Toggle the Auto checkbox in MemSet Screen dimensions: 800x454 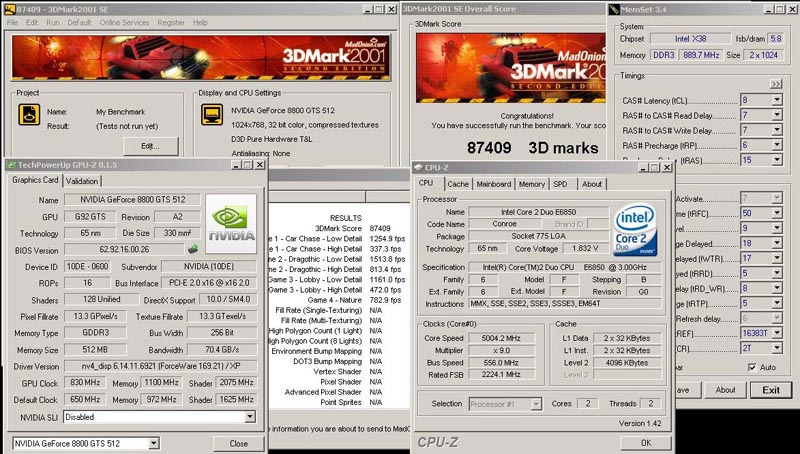pos(752,367)
